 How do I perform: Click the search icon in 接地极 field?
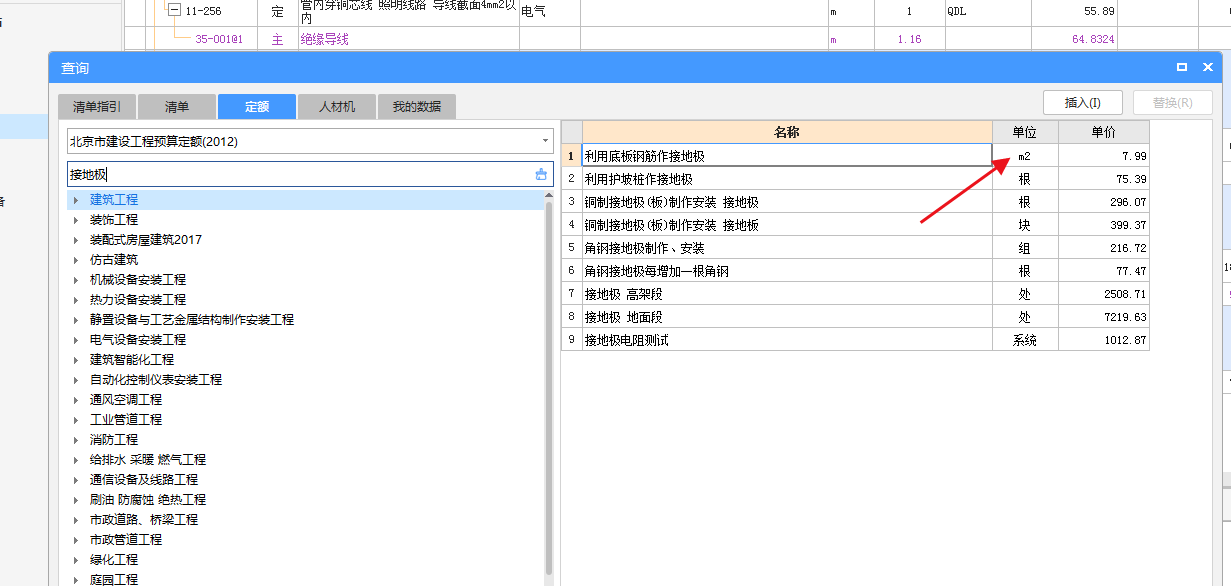pyautogui.click(x=541, y=174)
